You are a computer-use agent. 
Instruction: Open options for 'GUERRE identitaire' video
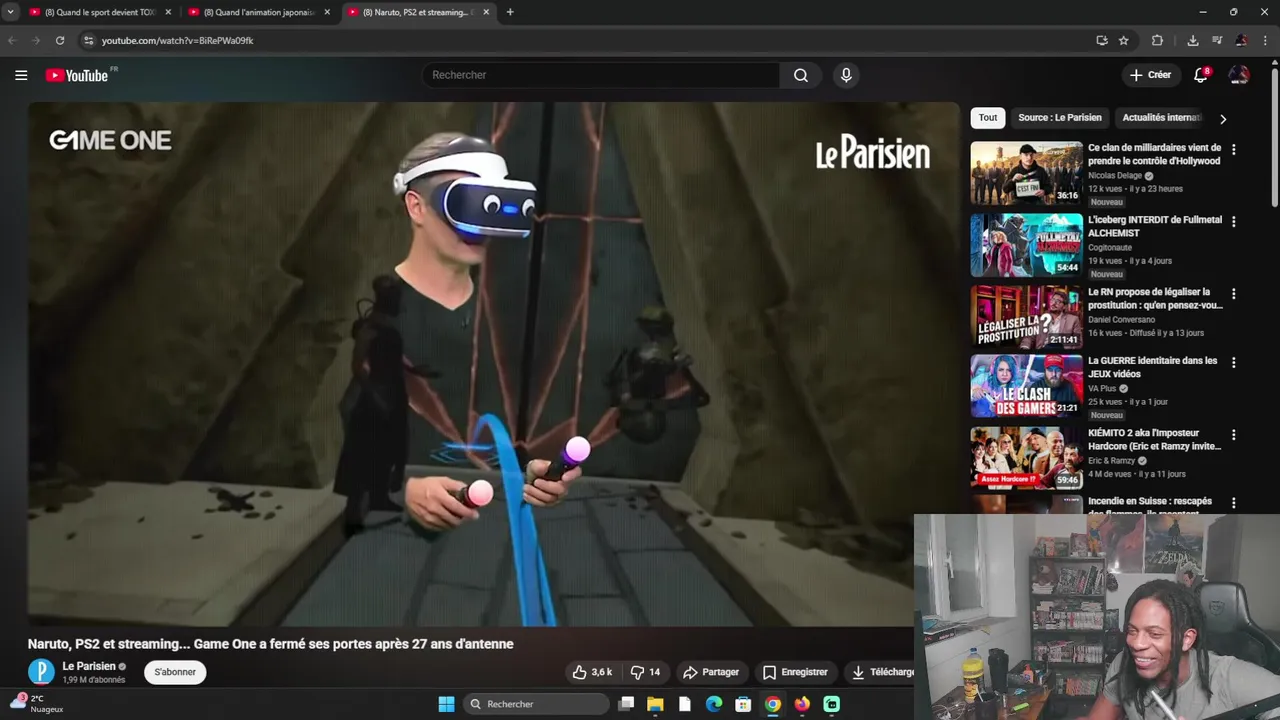(1233, 362)
